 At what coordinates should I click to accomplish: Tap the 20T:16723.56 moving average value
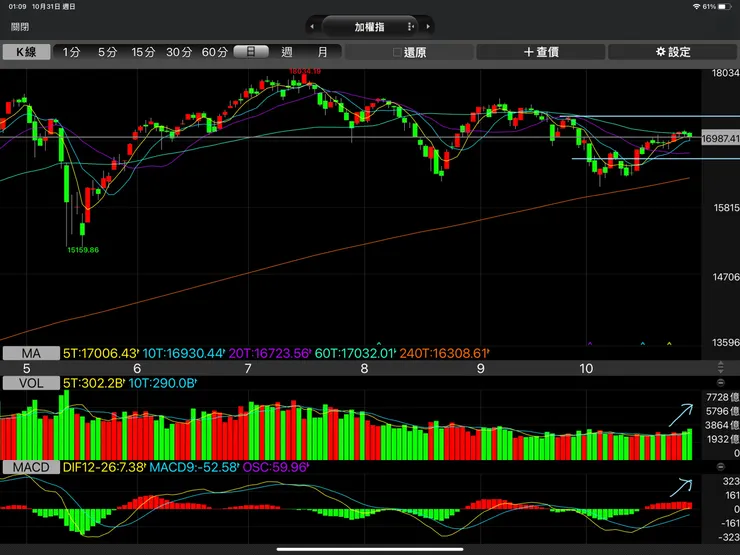(270, 353)
